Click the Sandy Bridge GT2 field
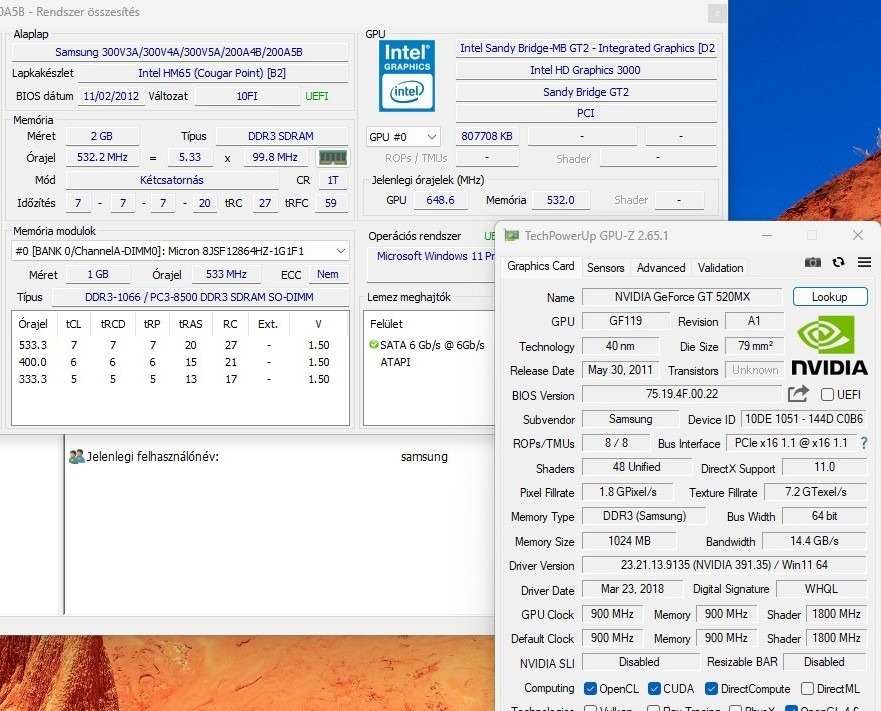This screenshot has width=881, height=711. pyautogui.click(x=585, y=92)
